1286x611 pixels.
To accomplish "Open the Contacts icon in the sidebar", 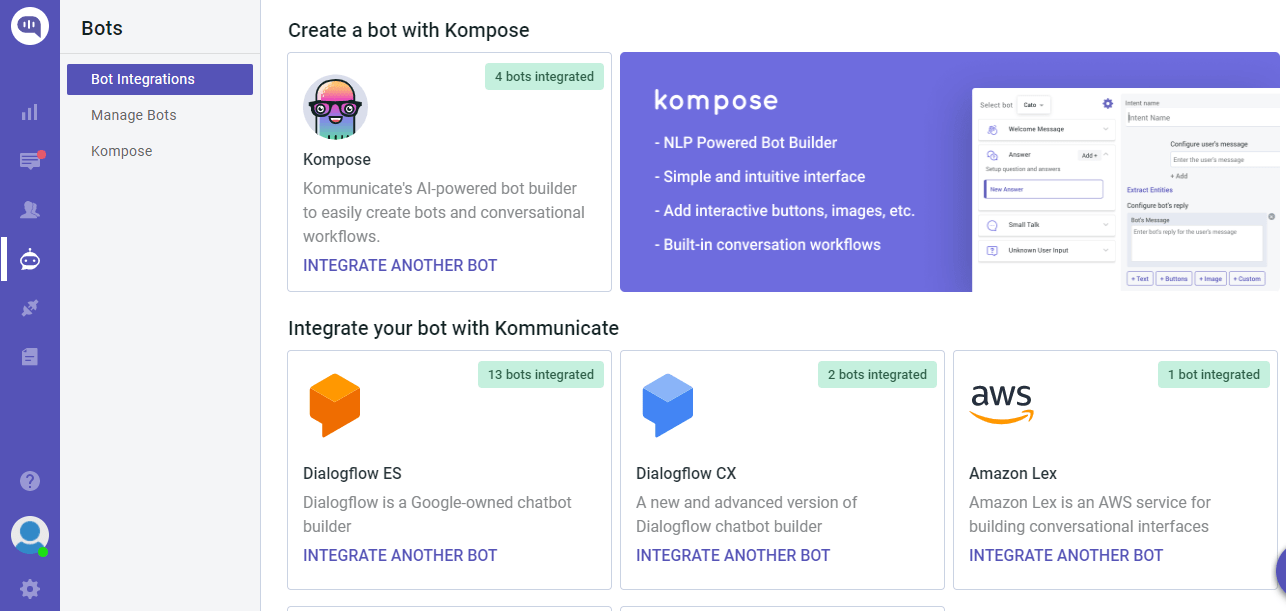I will coord(29,210).
